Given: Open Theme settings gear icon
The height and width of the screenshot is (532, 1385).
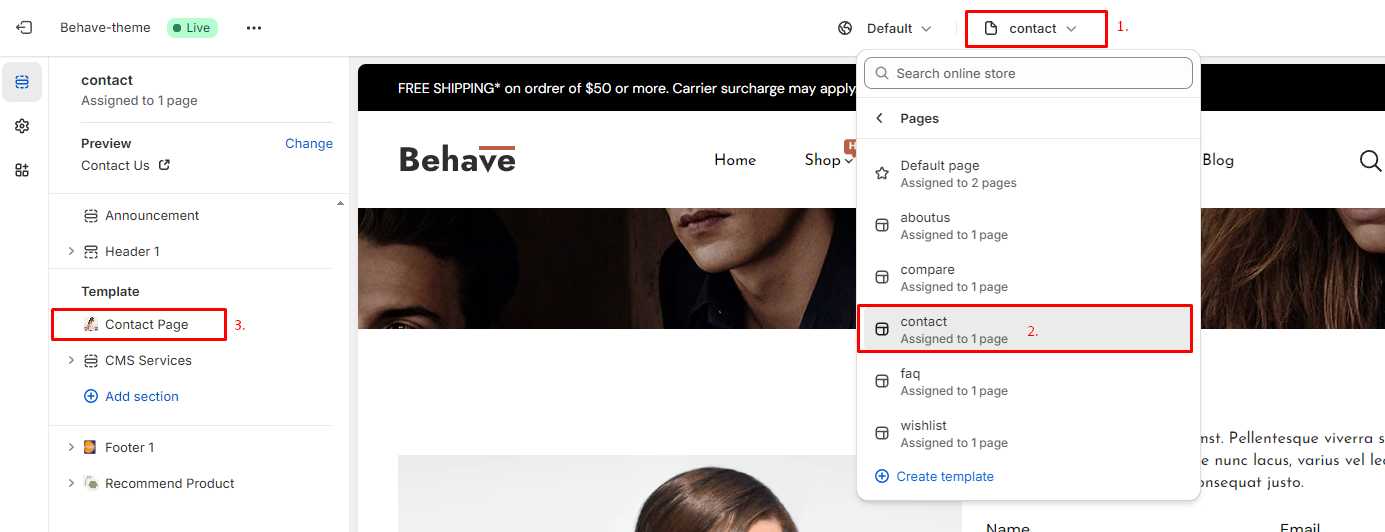Looking at the screenshot, I should point(22,126).
